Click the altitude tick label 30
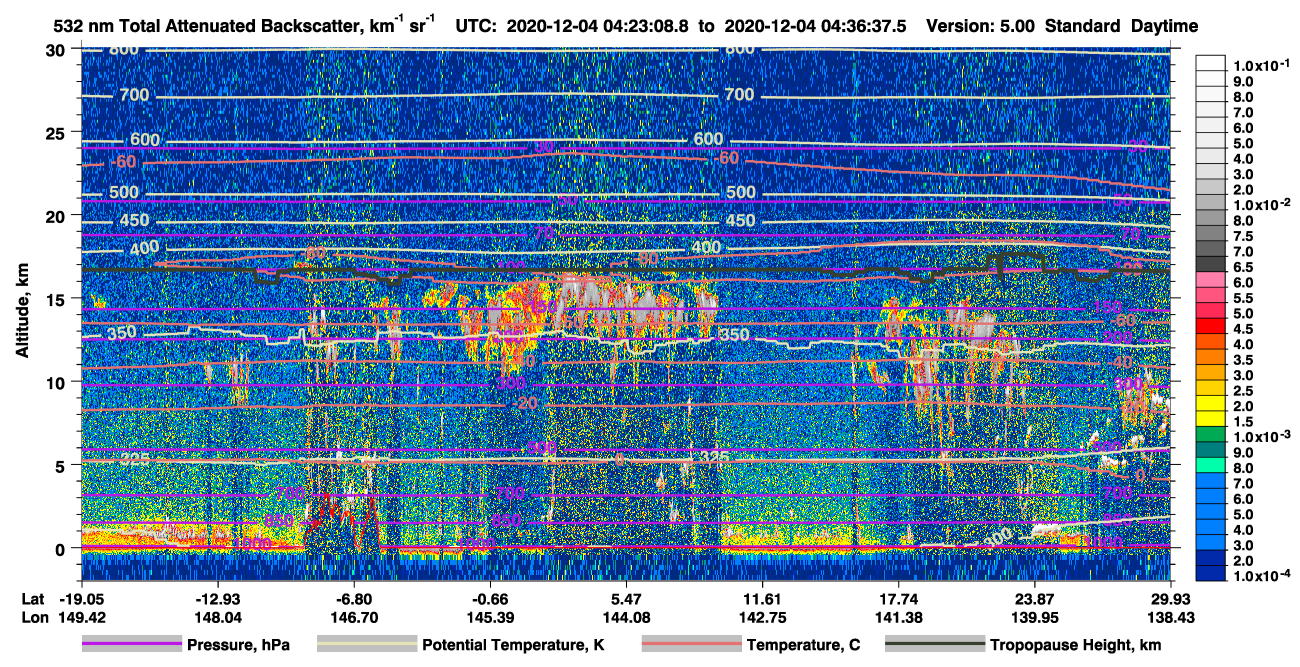The width and height of the screenshot is (1300, 667). tap(58, 50)
